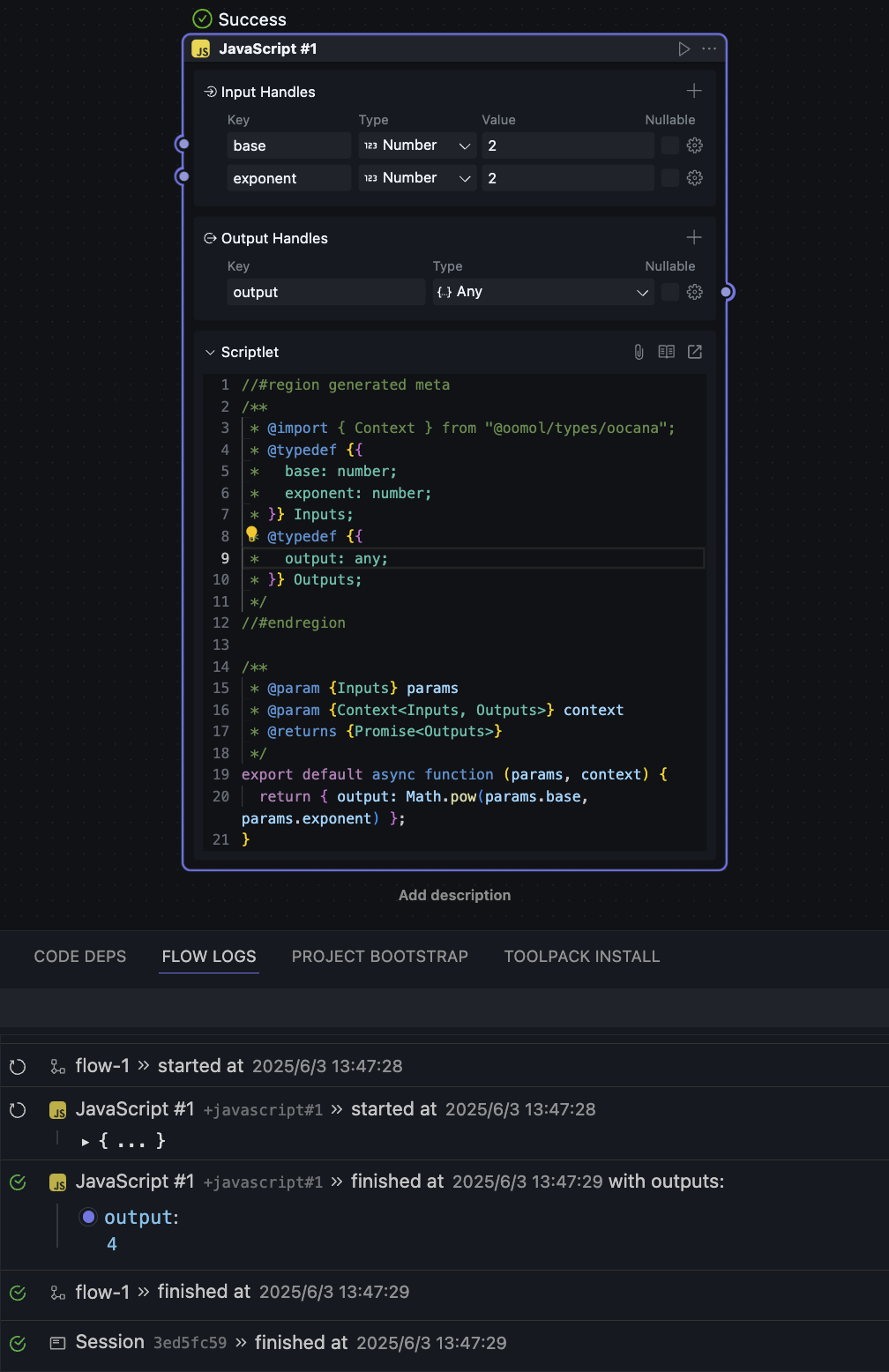Open the output Any type dropdown
The image size is (889, 1372).
point(542,292)
